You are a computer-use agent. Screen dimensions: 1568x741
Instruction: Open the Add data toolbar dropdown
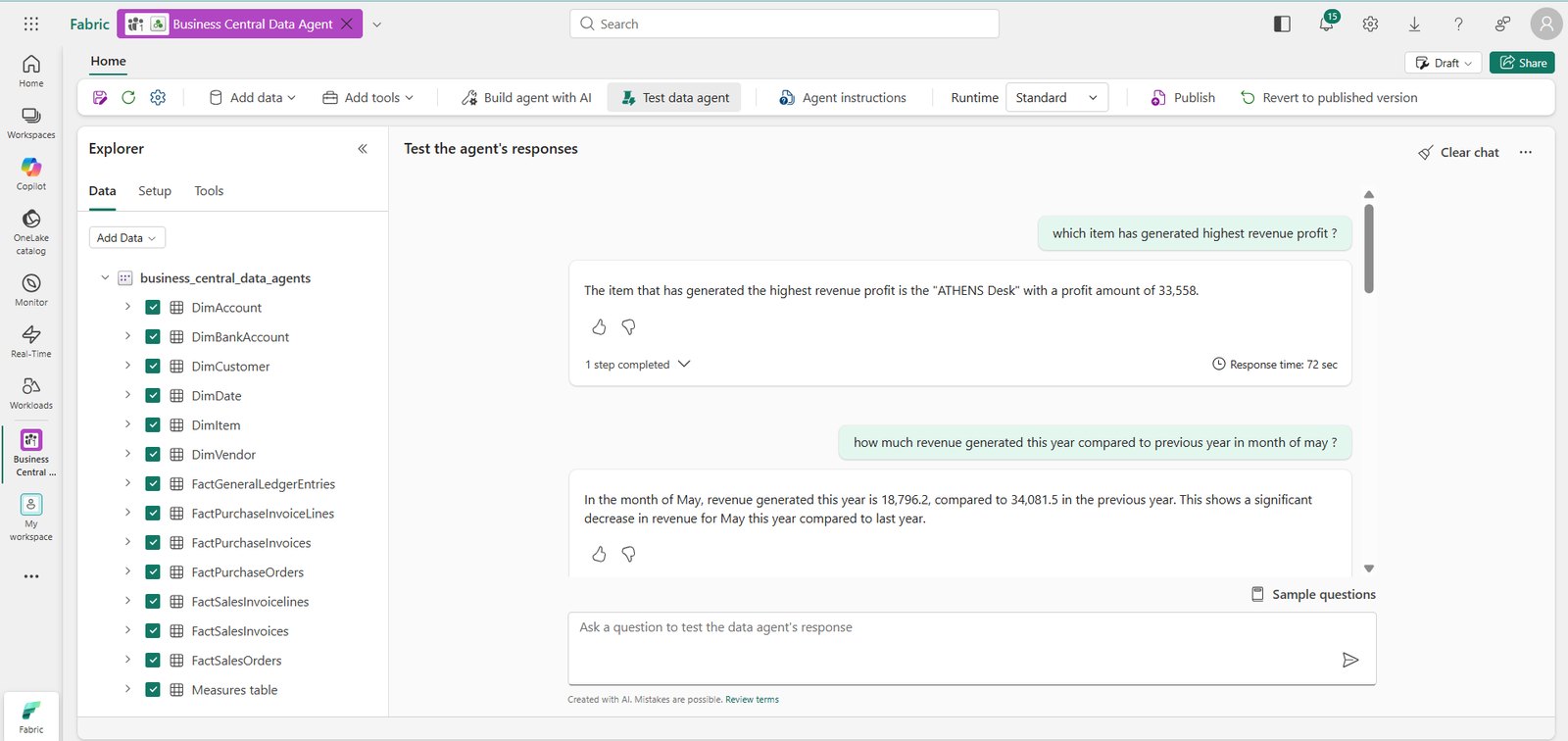point(252,97)
